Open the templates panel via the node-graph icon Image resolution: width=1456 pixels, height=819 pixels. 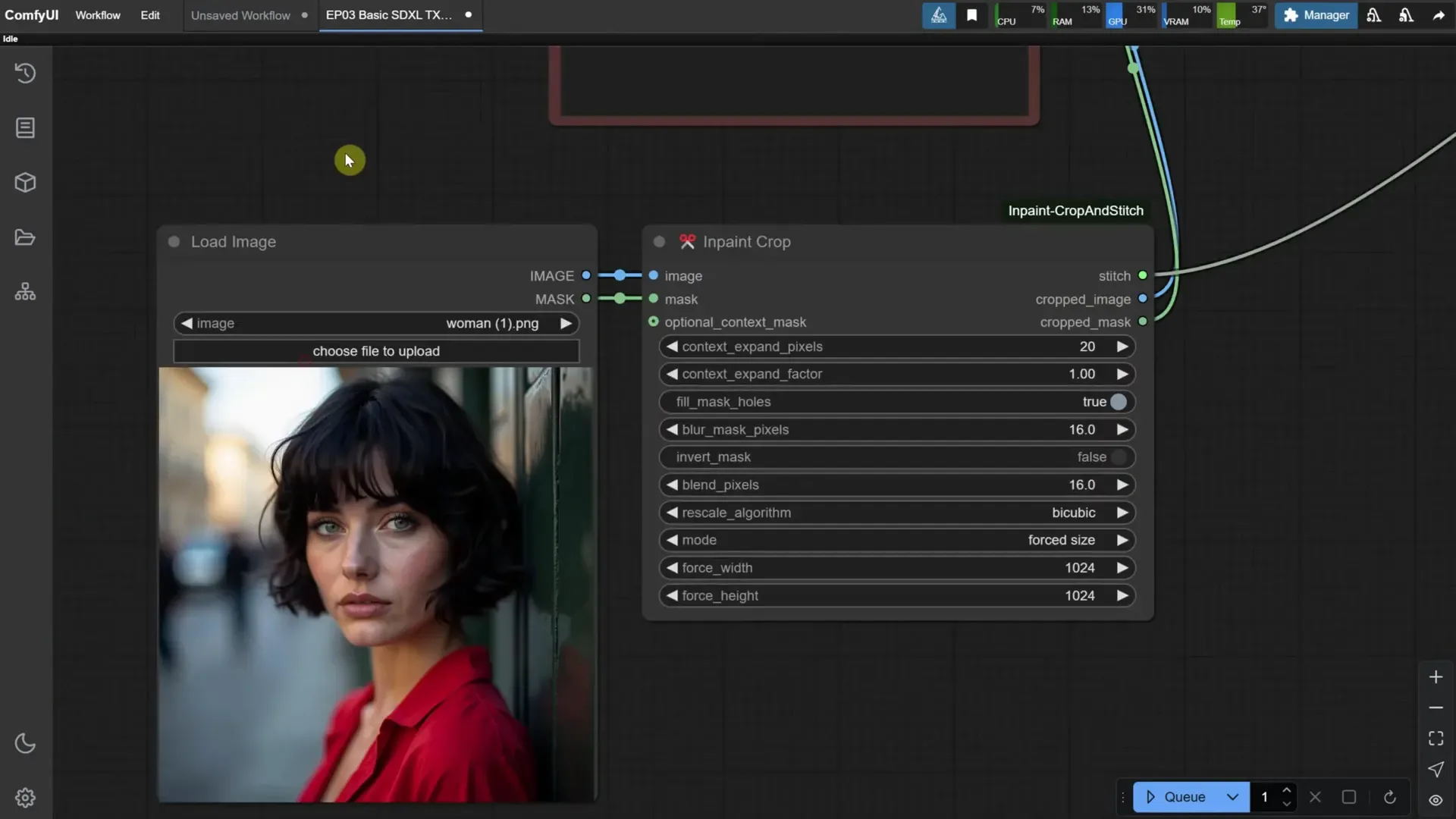point(25,291)
